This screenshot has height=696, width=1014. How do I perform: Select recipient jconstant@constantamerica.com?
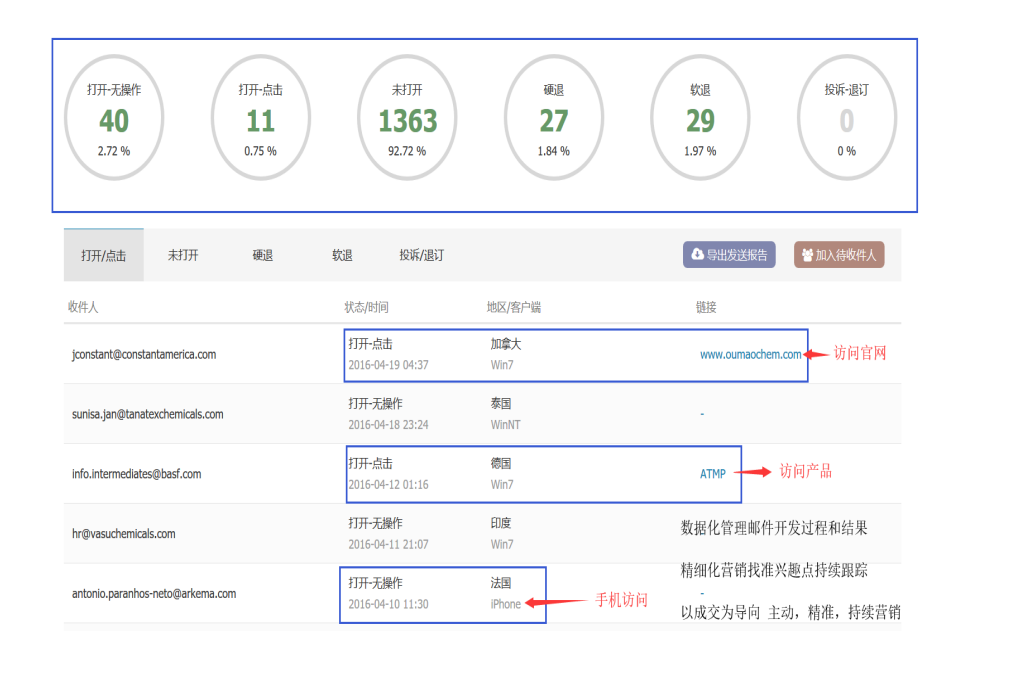tap(142, 354)
